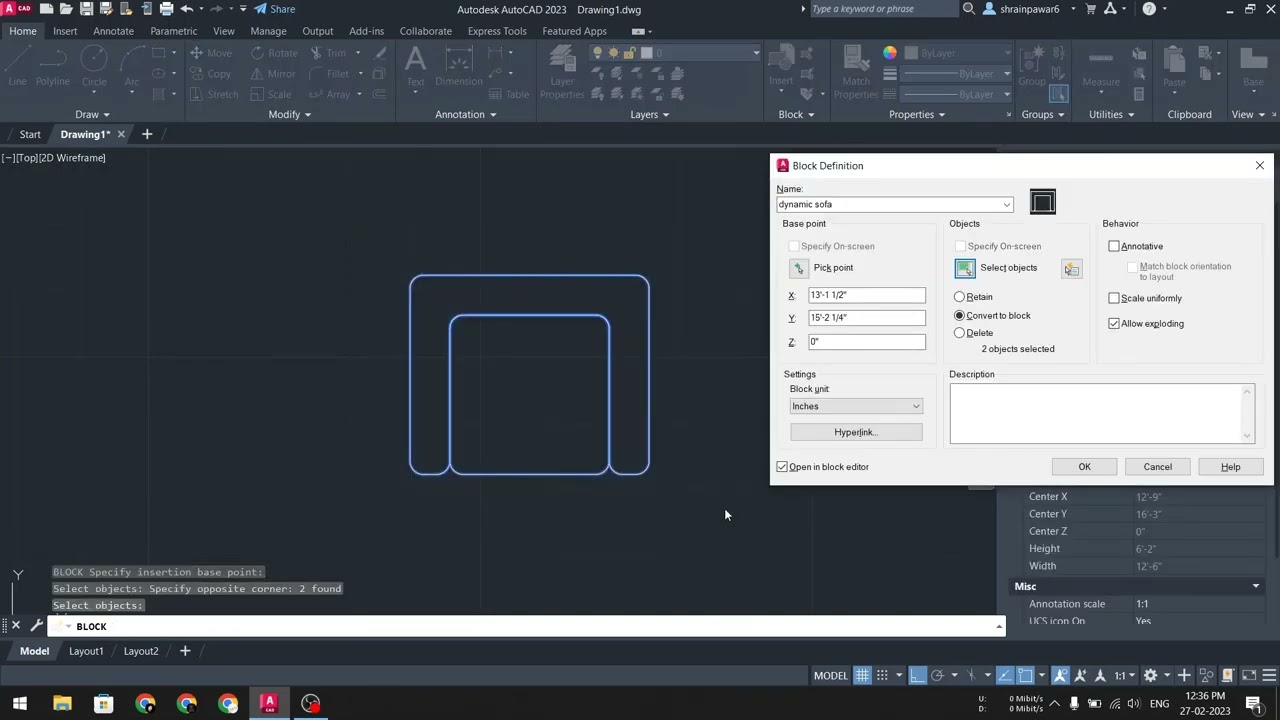Toggle object snap square icon
1280x720 pixels.
tap(1025, 675)
